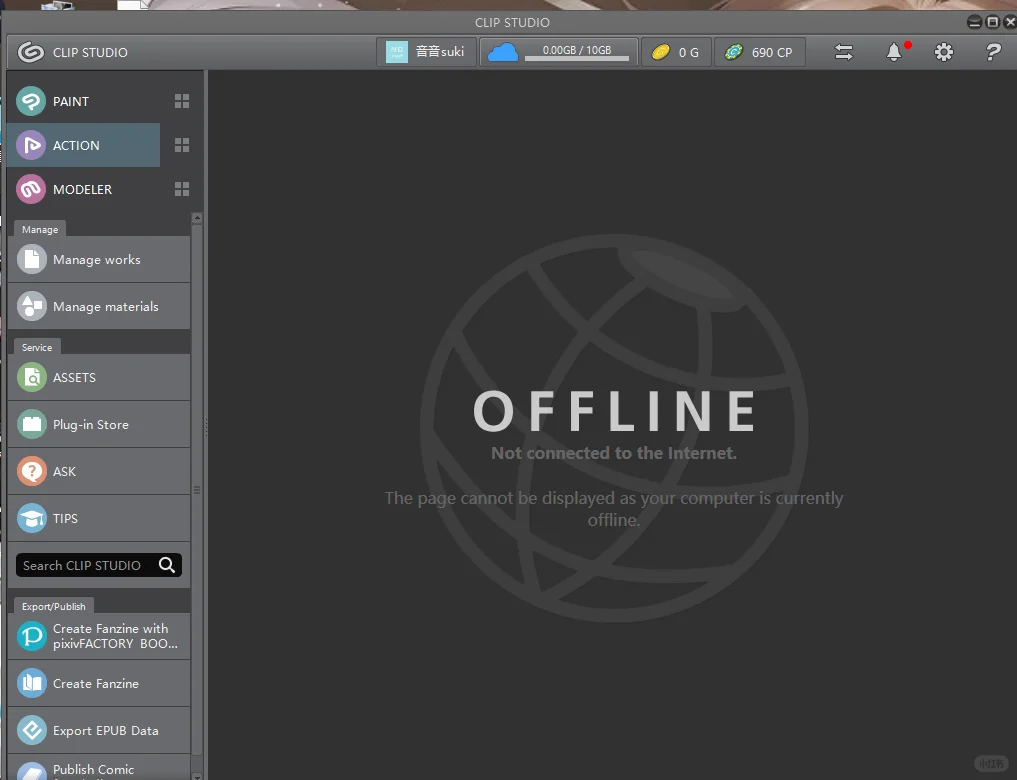Click the sidebar splitter handle
The width and height of the screenshot is (1017, 780).
pos(206,425)
